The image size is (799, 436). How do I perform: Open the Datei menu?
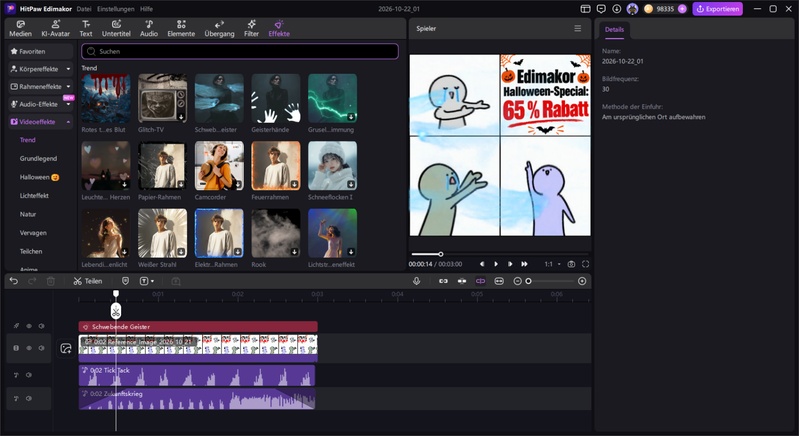[84, 9]
